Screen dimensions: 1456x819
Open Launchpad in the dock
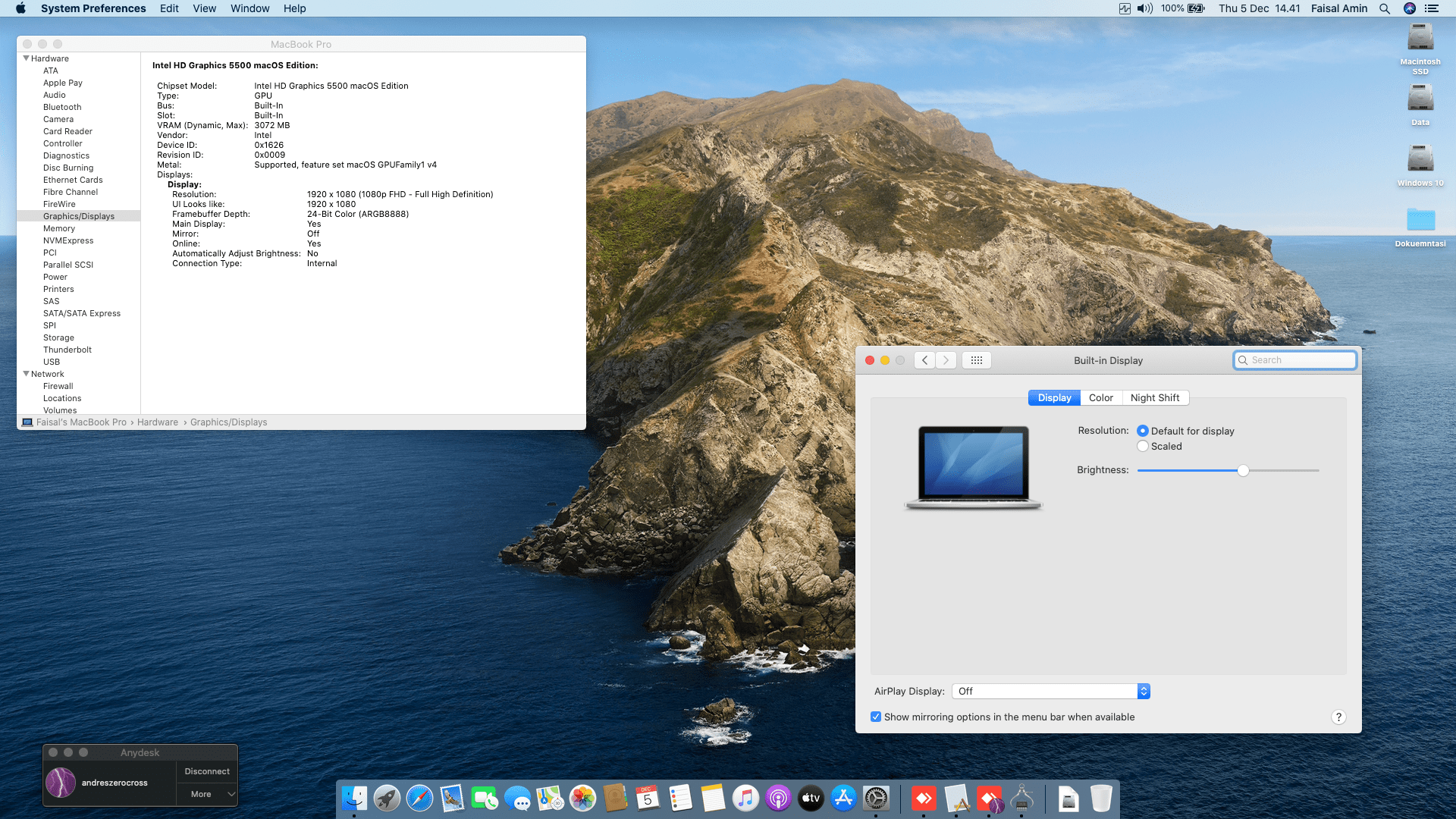[387, 798]
